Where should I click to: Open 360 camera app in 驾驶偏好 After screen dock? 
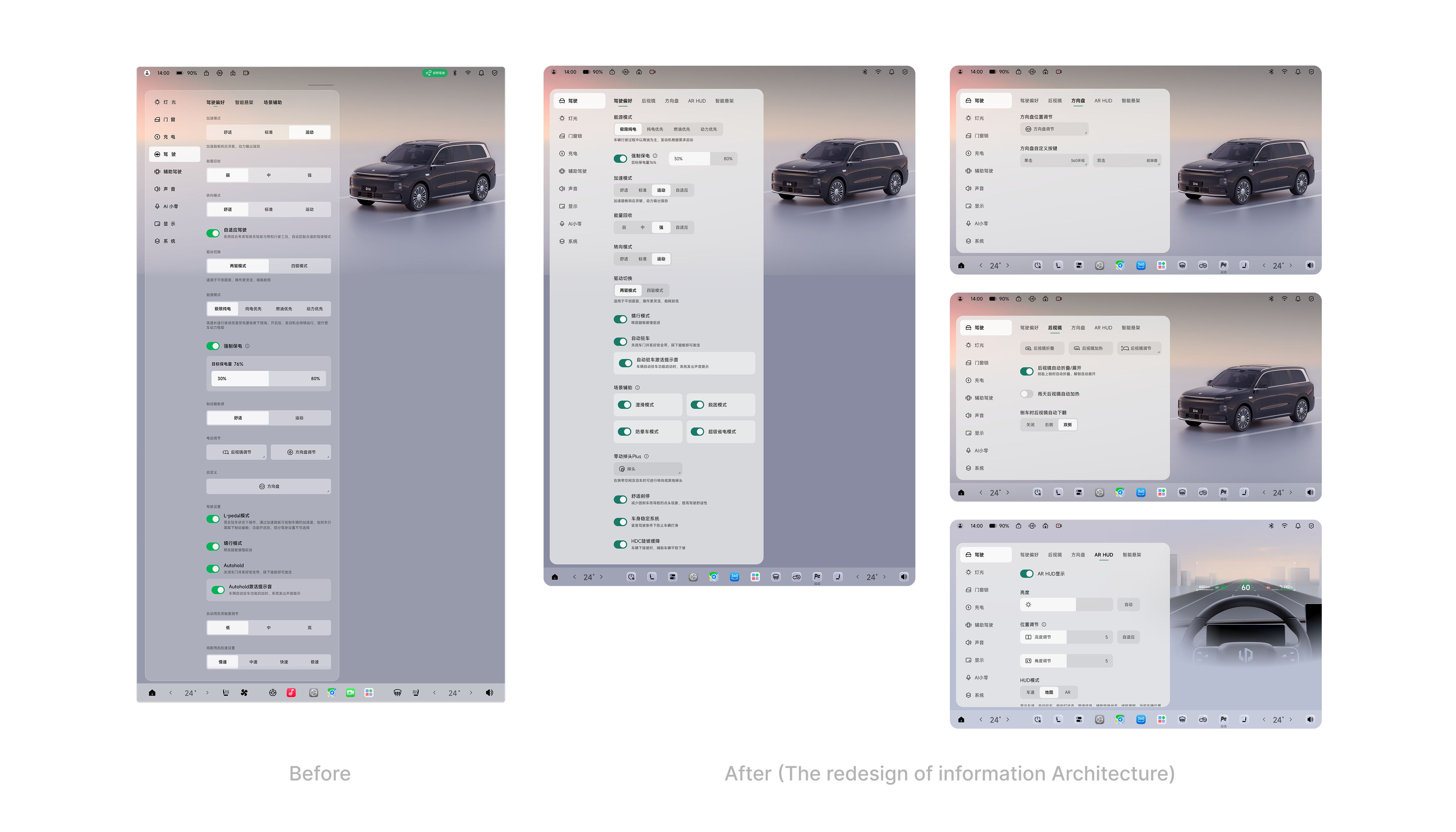click(x=735, y=577)
